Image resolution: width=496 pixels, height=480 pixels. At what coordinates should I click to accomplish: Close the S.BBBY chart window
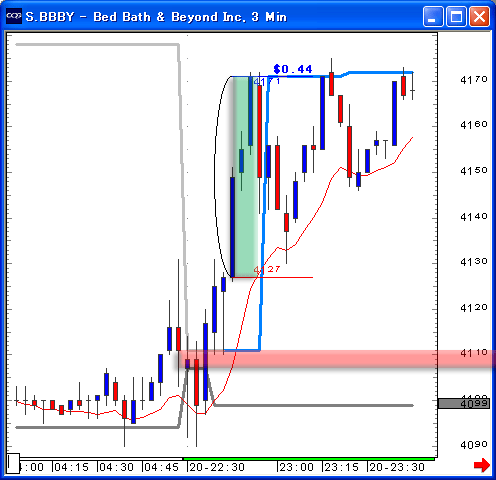[x=479, y=16]
